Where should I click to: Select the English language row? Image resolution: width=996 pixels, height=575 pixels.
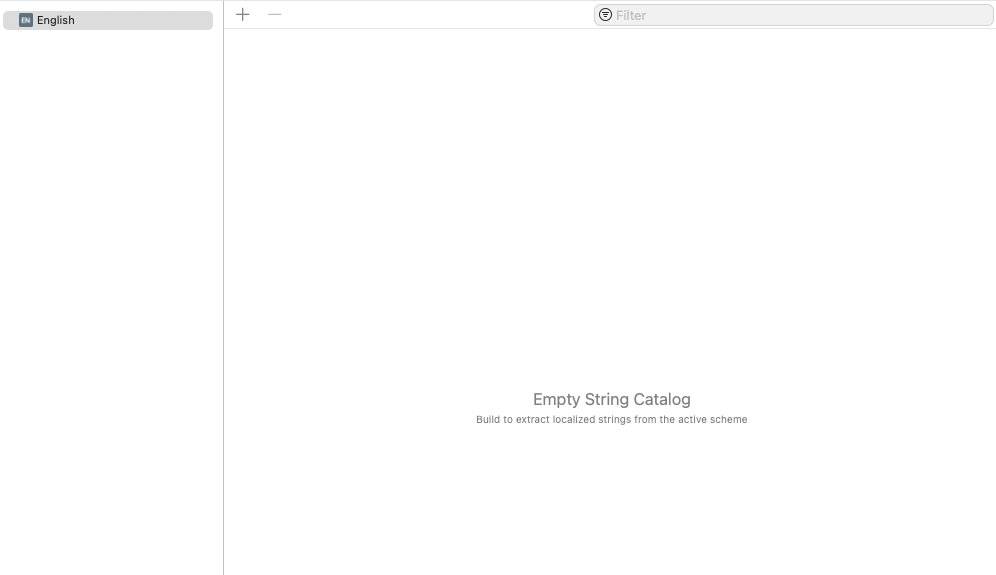point(108,20)
